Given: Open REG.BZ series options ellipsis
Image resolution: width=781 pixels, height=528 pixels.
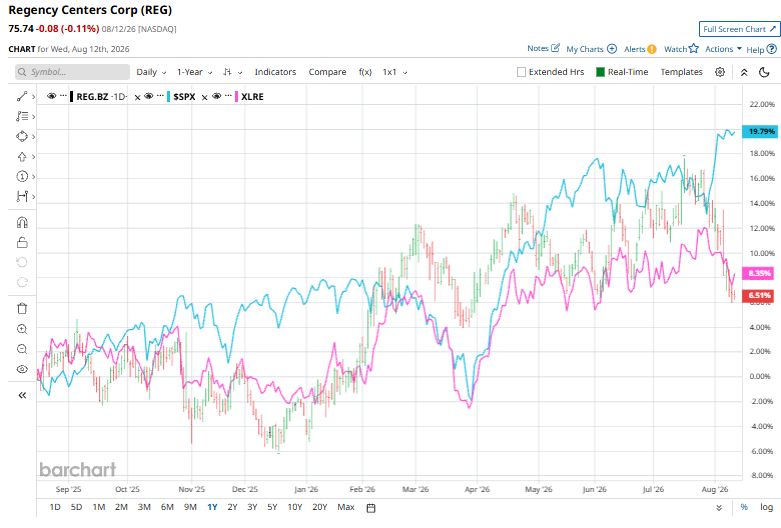Looking at the screenshot, I should [x=63, y=95].
